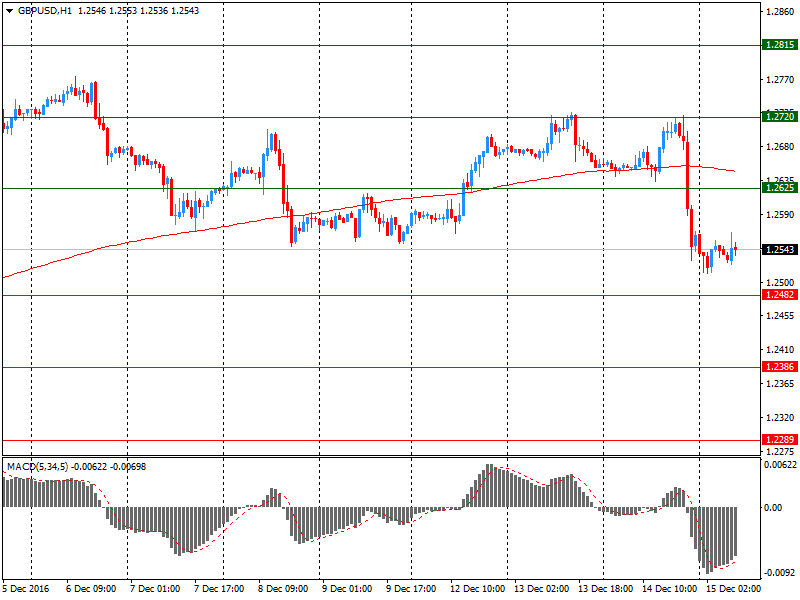Click the 1.2500 price scale value
The height and width of the screenshot is (600, 800).
[x=780, y=283]
